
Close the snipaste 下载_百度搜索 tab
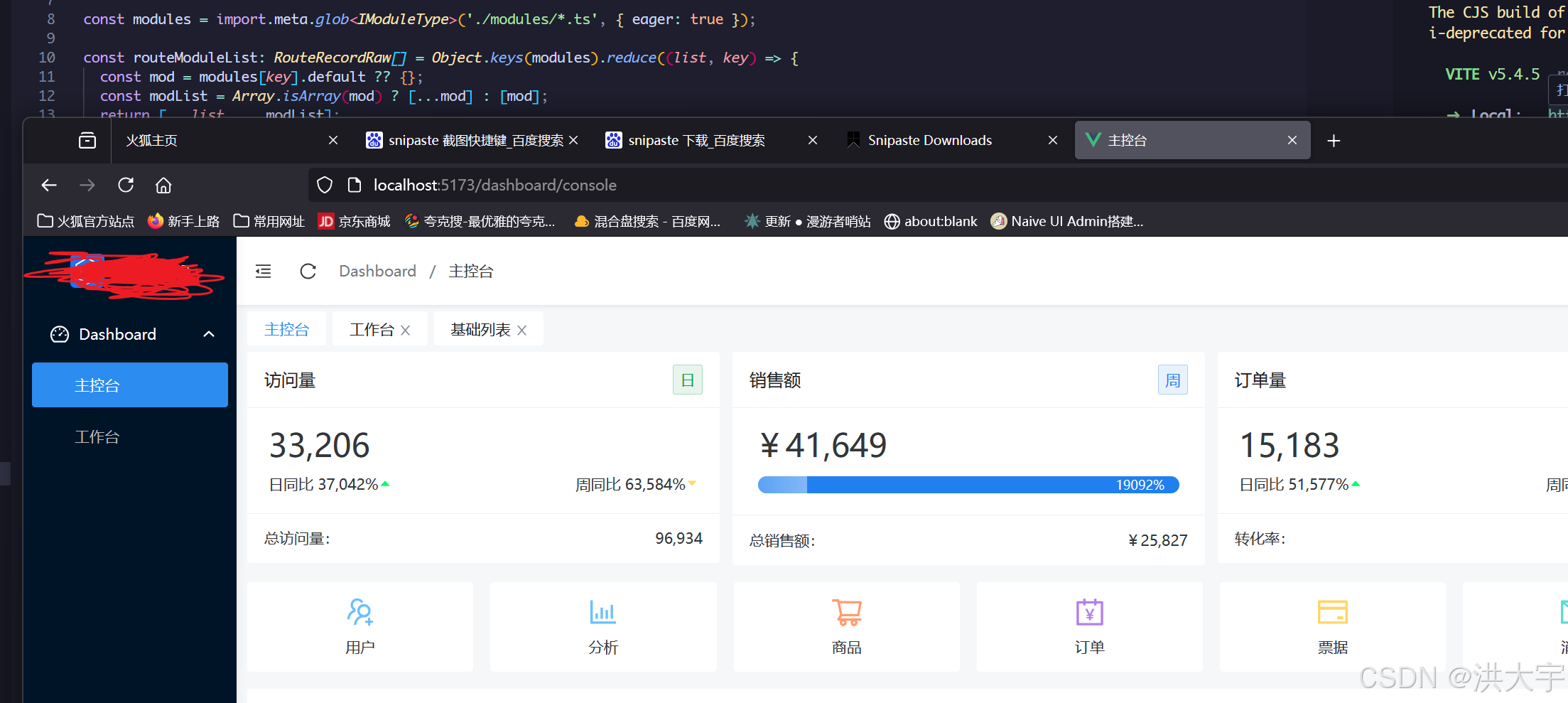[x=813, y=140]
